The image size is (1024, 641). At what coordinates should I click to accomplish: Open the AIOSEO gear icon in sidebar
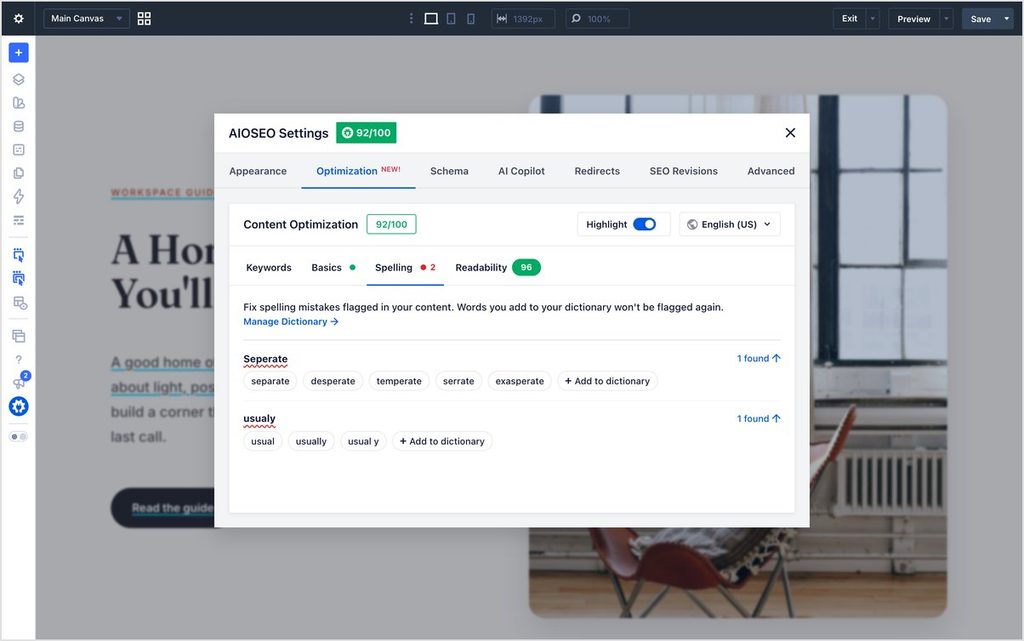coord(18,407)
